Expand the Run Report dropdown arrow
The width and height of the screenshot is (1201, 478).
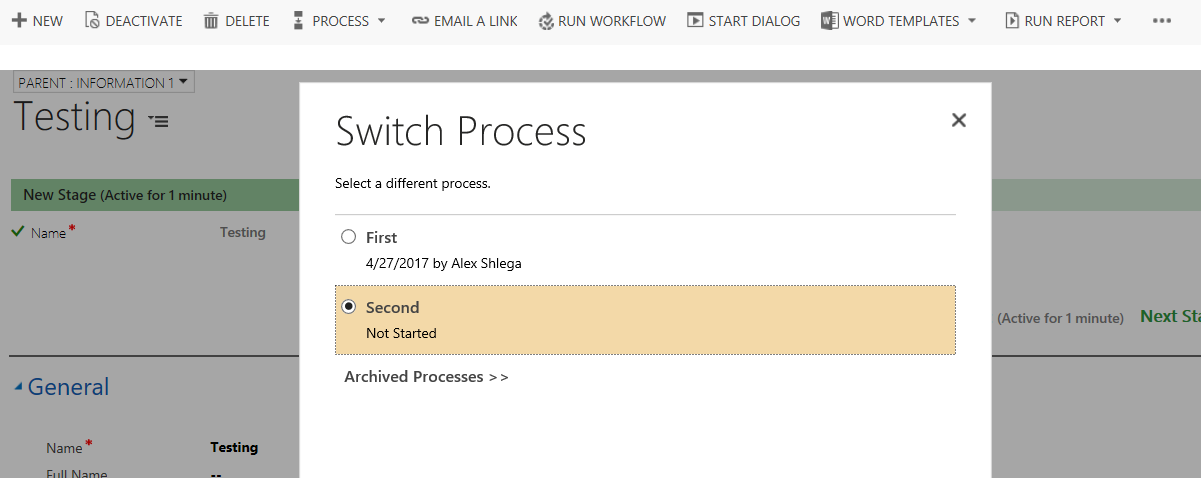pos(1117,20)
